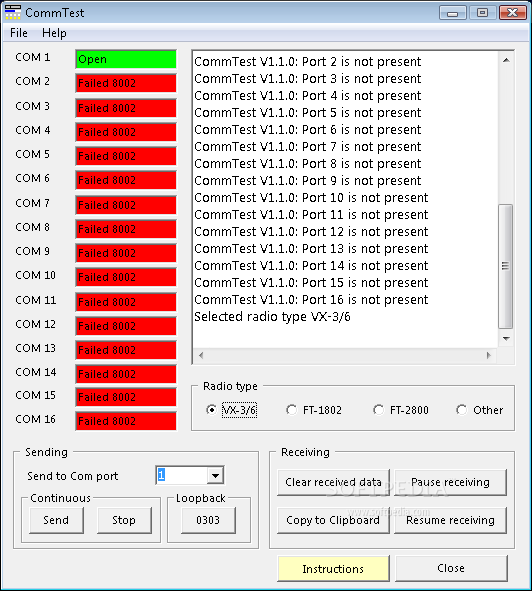Click Pause receiving
The image size is (532, 591).
[450, 482]
